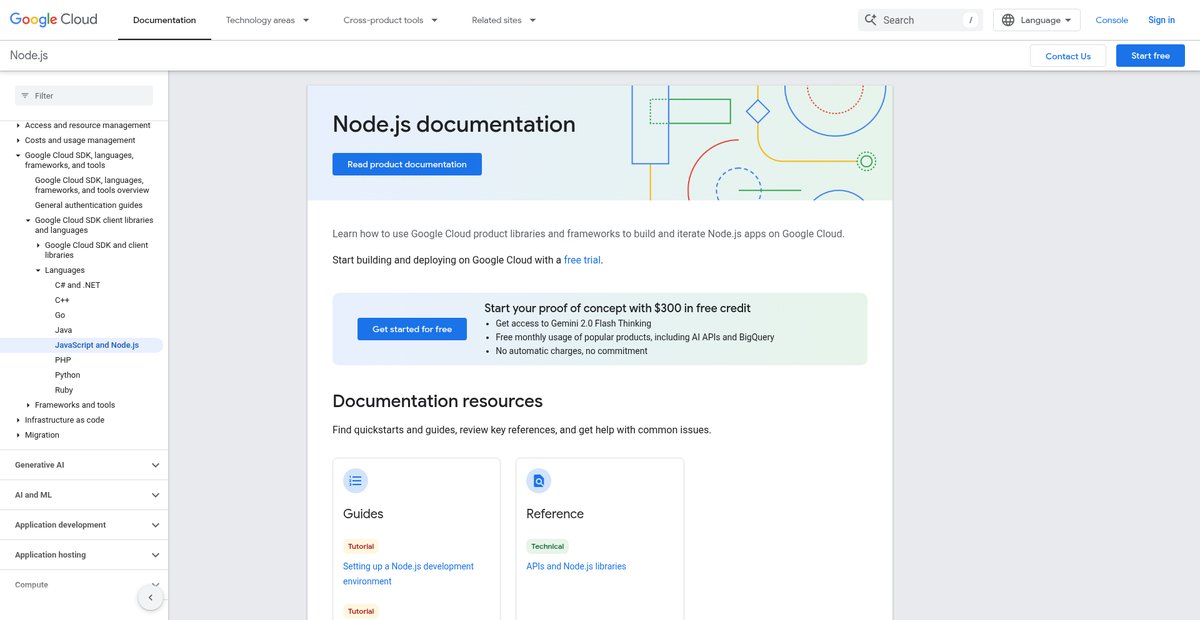The height and width of the screenshot is (620, 1200).
Task: Select Python in the Languages list
Action: tap(67, 375)
